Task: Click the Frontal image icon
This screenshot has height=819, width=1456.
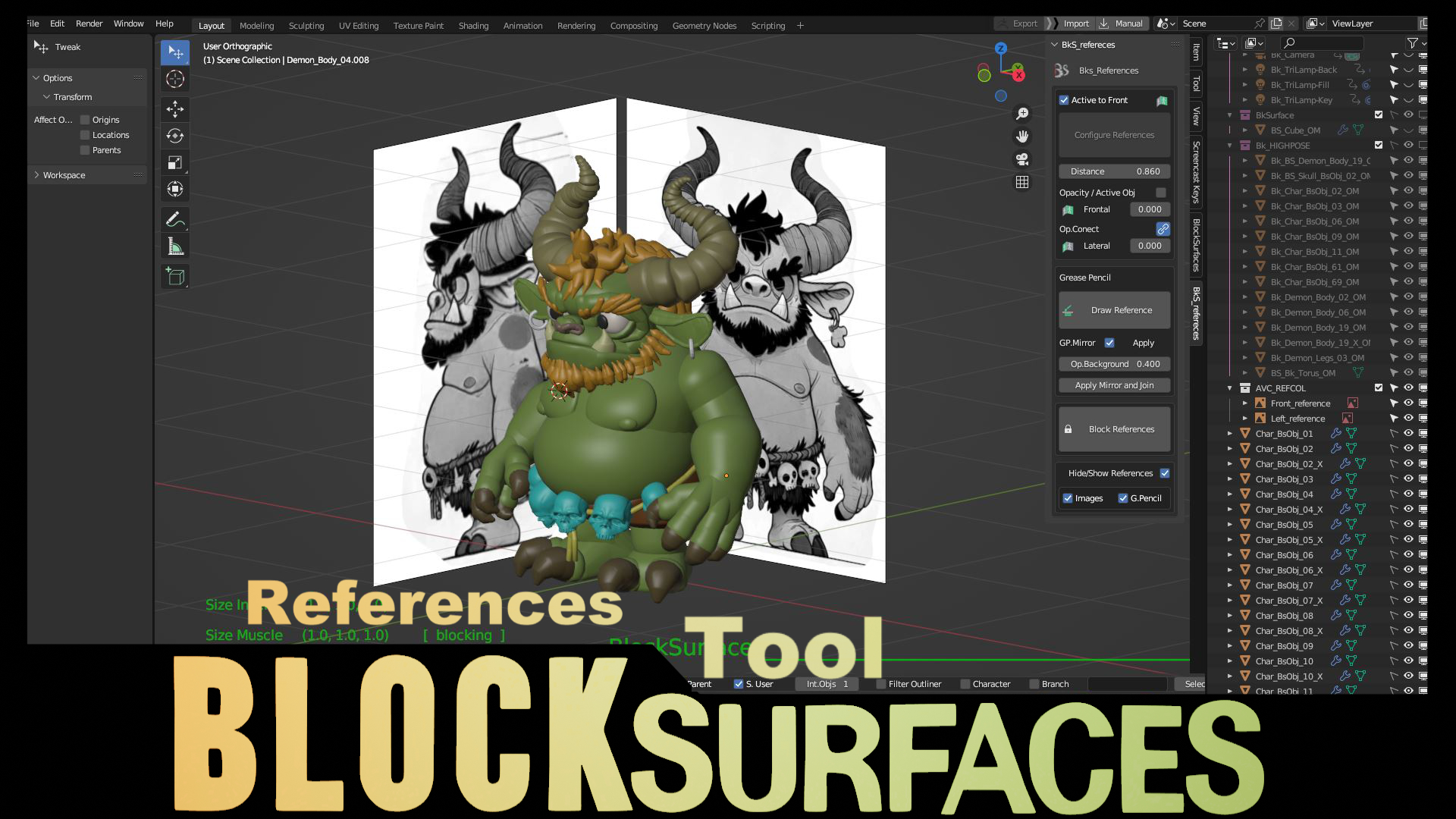Action: 1068,210
